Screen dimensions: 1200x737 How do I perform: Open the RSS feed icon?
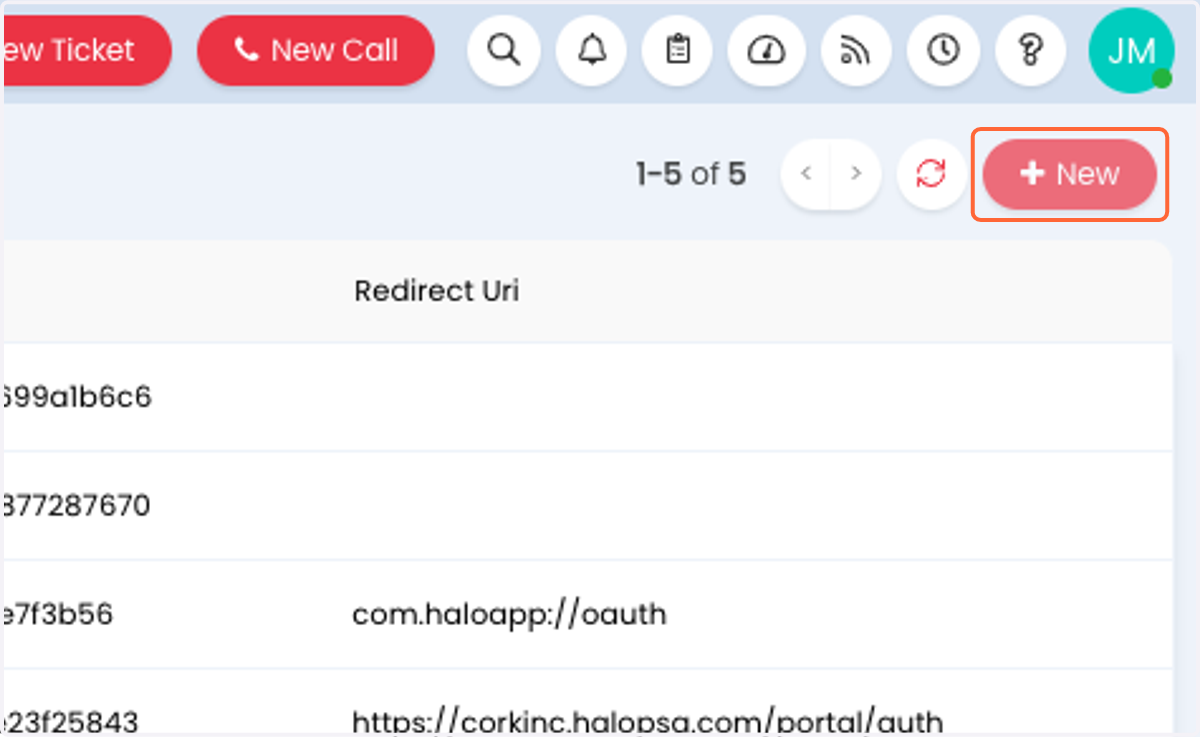(x=856, y=49)
